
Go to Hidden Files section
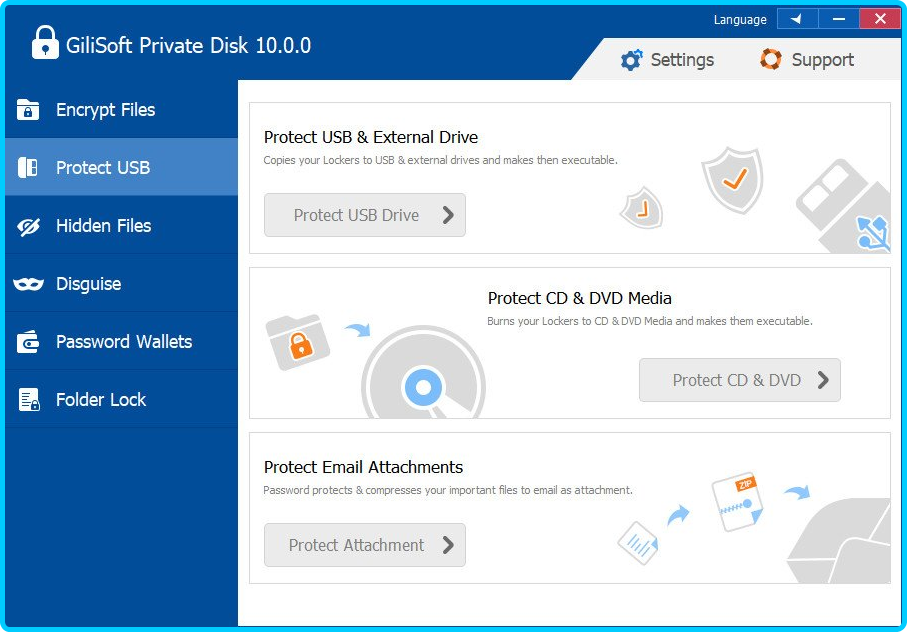click(121, 226)
